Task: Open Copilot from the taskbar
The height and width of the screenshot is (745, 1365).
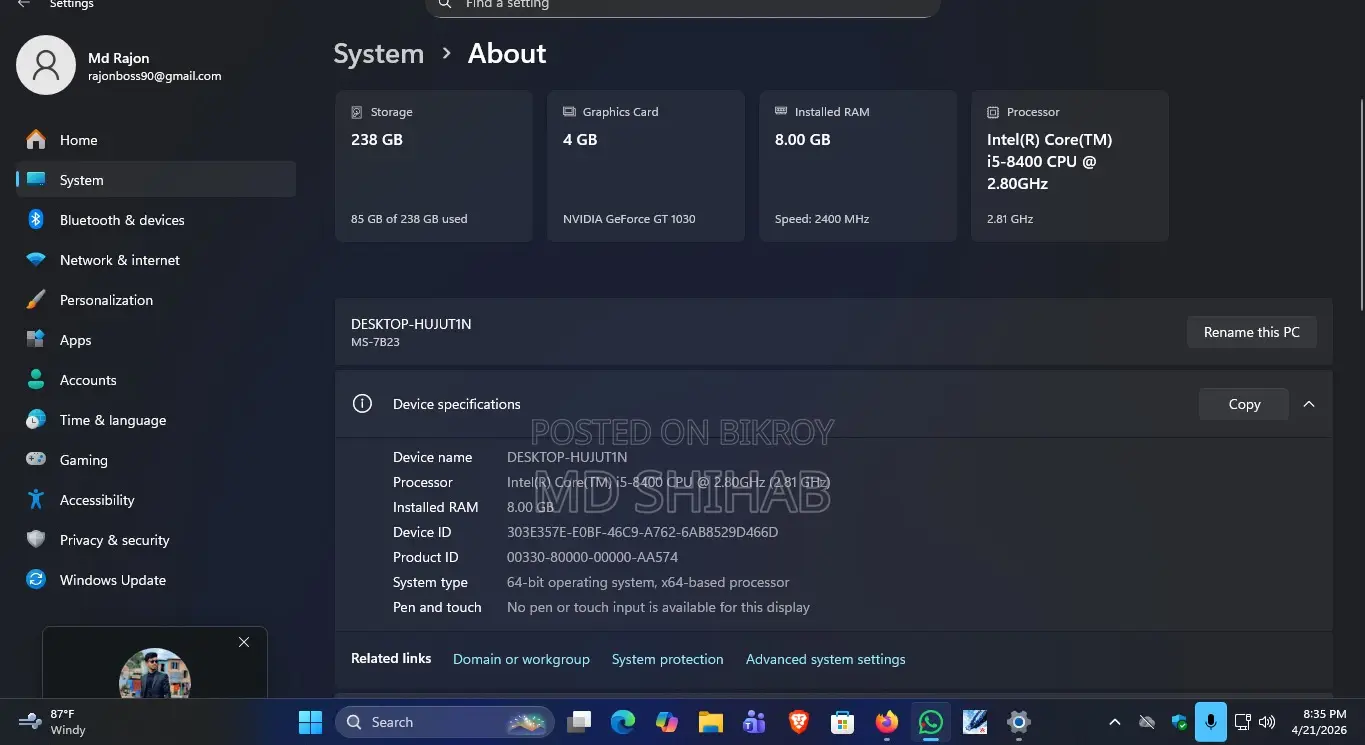Action: click(667, 722)
